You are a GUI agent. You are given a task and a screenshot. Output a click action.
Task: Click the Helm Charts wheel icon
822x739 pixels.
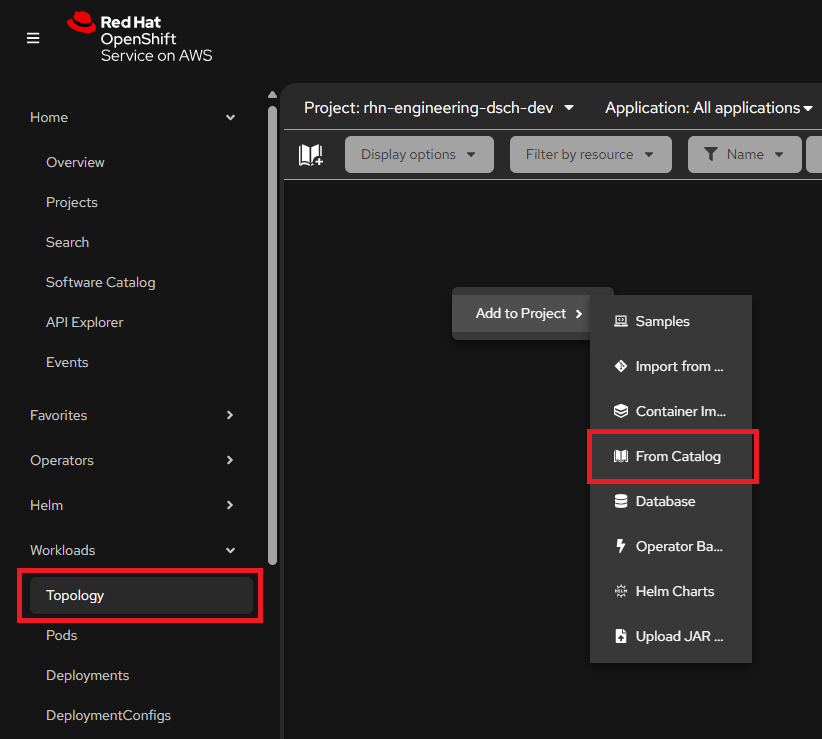click(620, 591)
